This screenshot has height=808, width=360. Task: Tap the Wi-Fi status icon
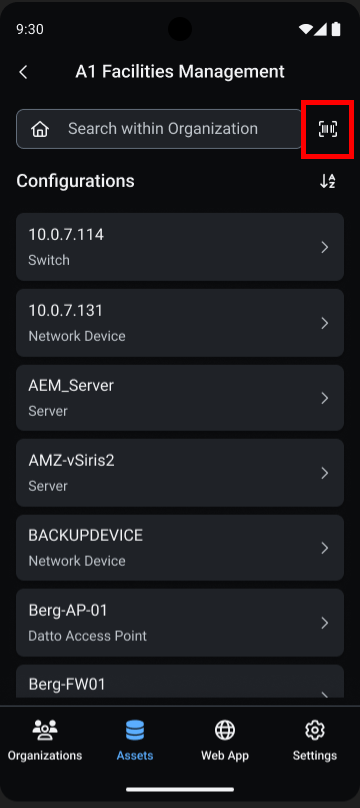pos(305,29)
